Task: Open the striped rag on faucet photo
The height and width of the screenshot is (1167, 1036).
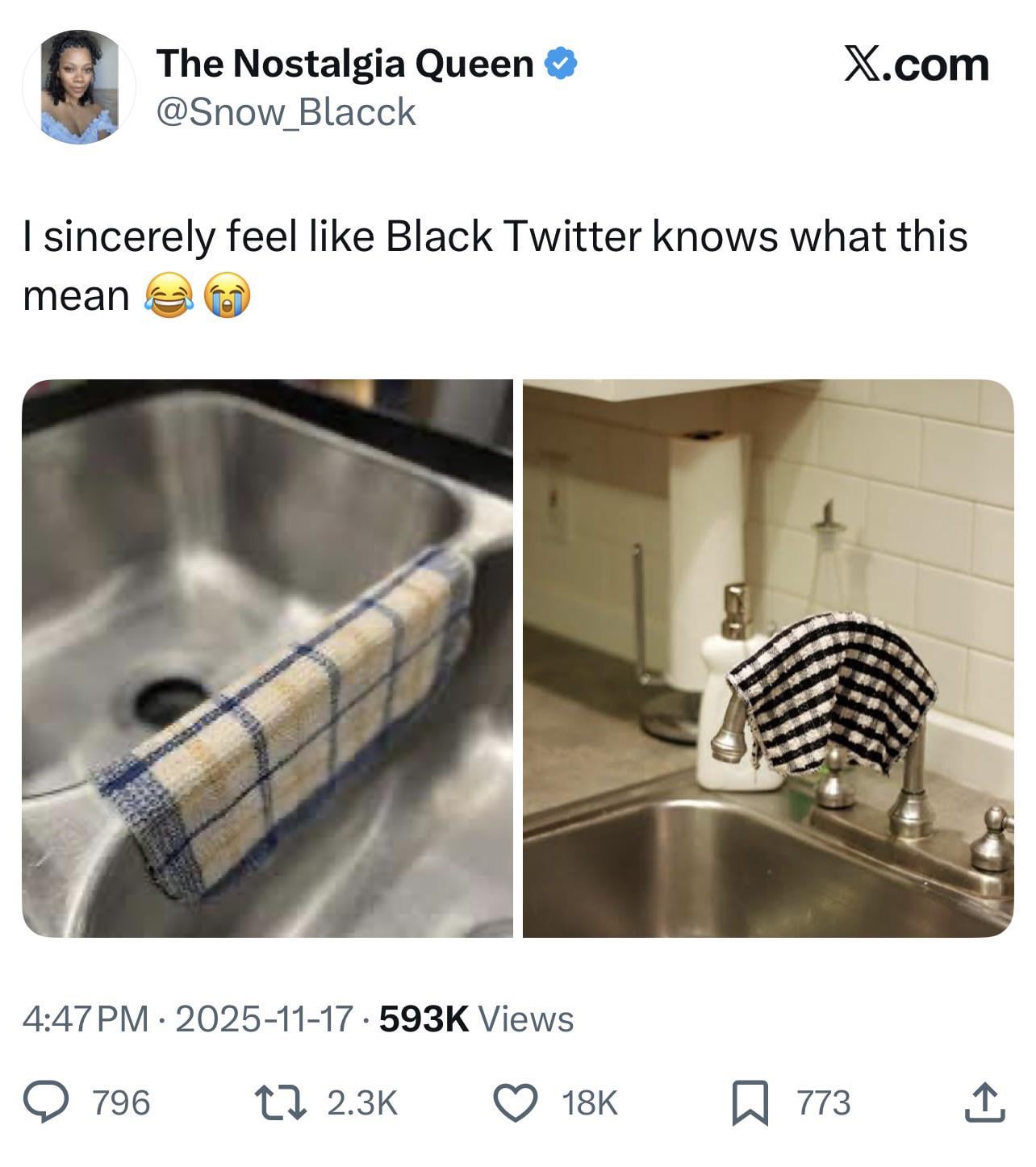Action: 768,659
